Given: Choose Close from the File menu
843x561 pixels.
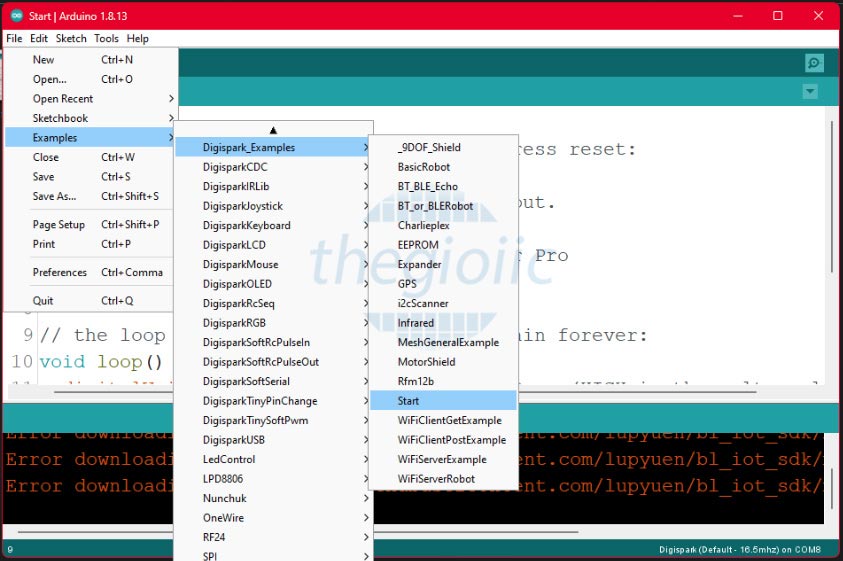Looking at the screenshot, I should pos(91,157).
